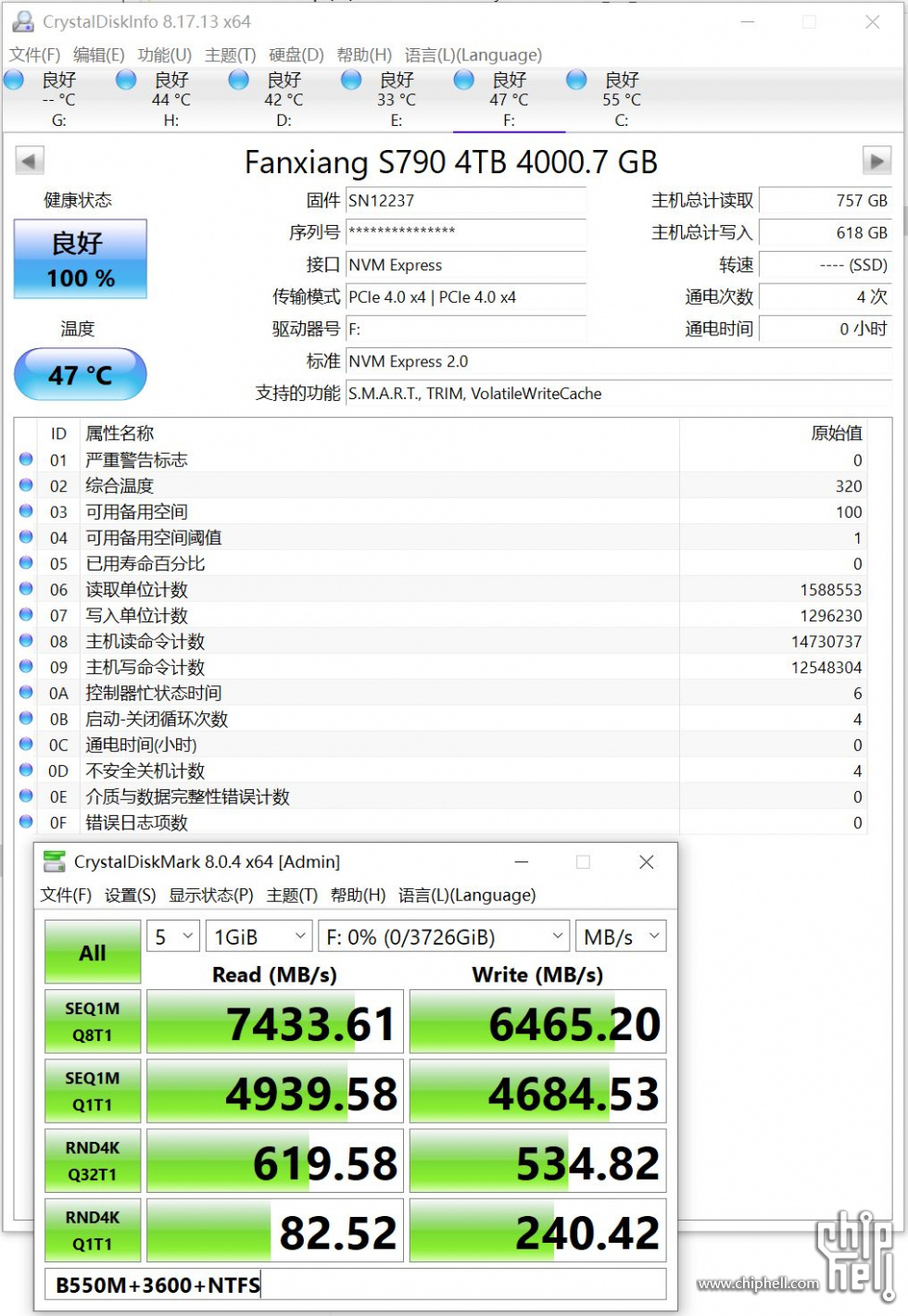Open test size dropdown 1GiB
This screenshot has height=1316, width=908.
click(259, 936)
